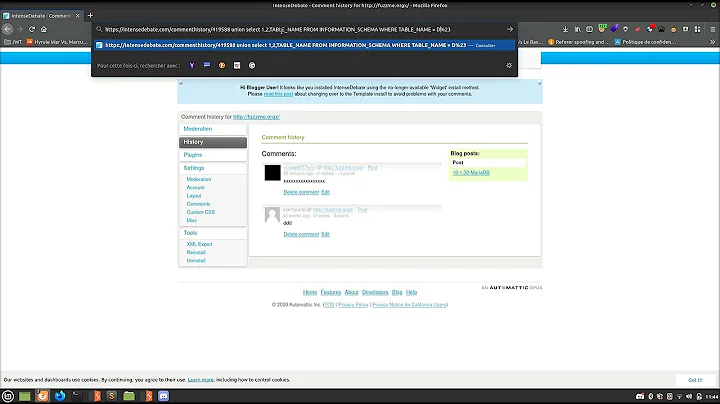Open the Sublime Text taskbar icon
This screenshot has width=720, height=404.
(x=112, y=396)
